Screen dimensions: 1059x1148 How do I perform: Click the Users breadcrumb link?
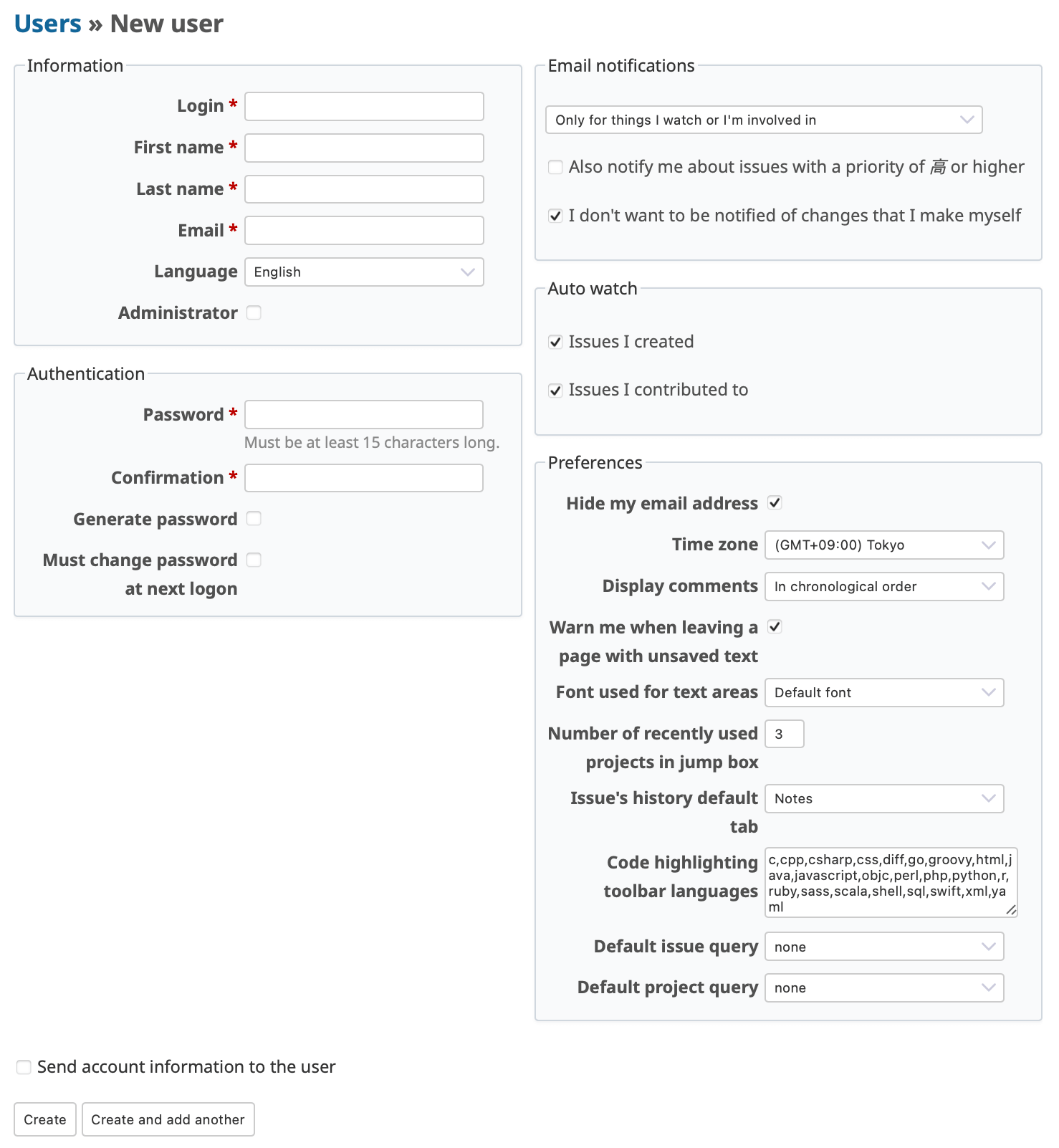tap(47, 24)
